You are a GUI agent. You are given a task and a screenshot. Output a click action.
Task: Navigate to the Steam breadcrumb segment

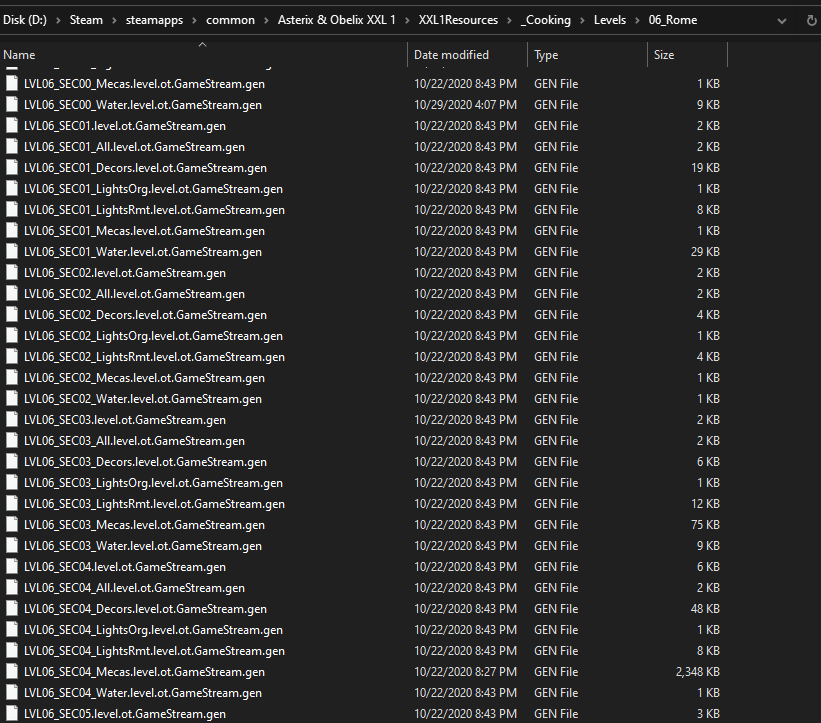[x=86, y=20]
